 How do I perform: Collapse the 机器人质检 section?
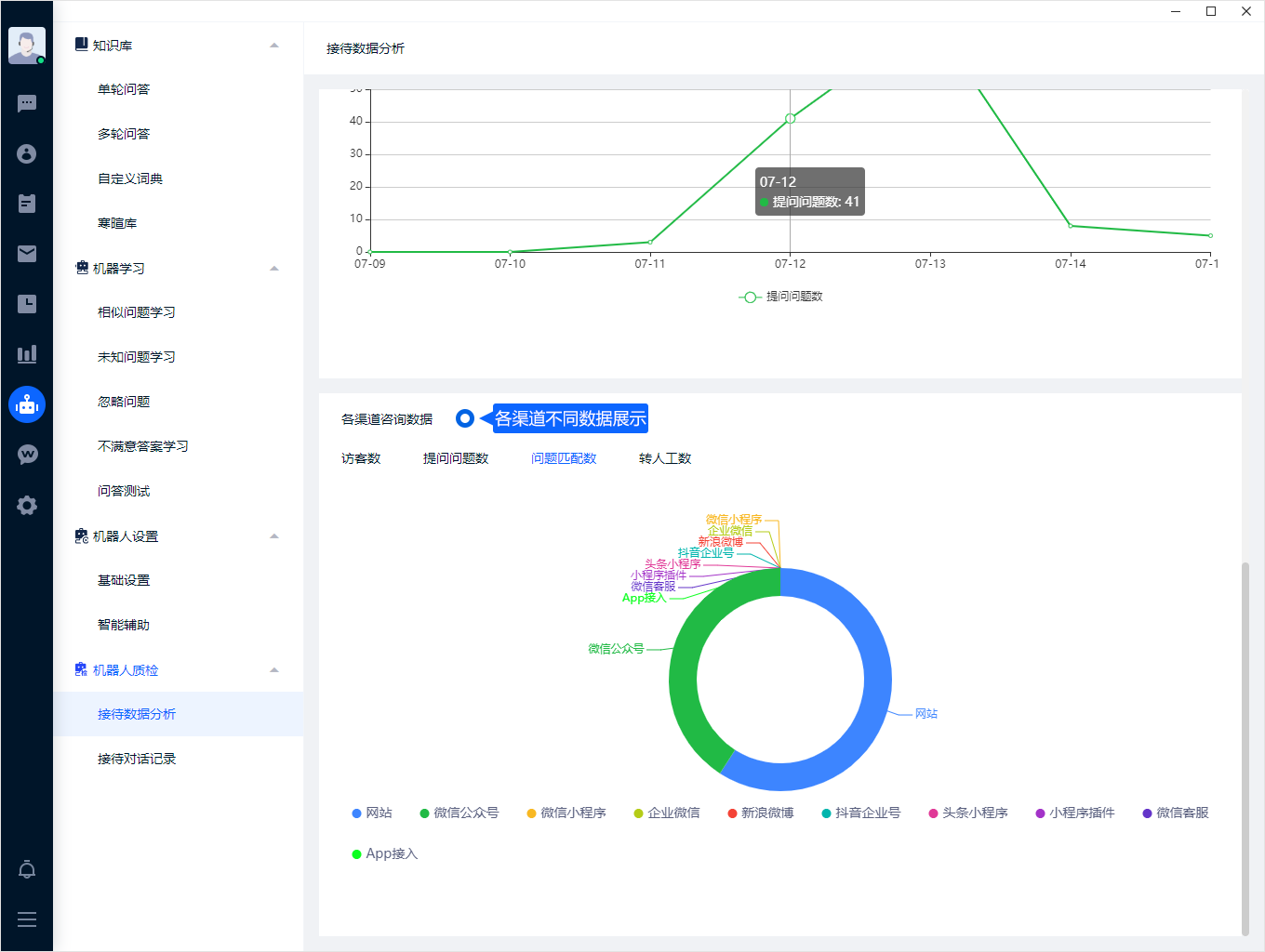[x=274, y=670]
